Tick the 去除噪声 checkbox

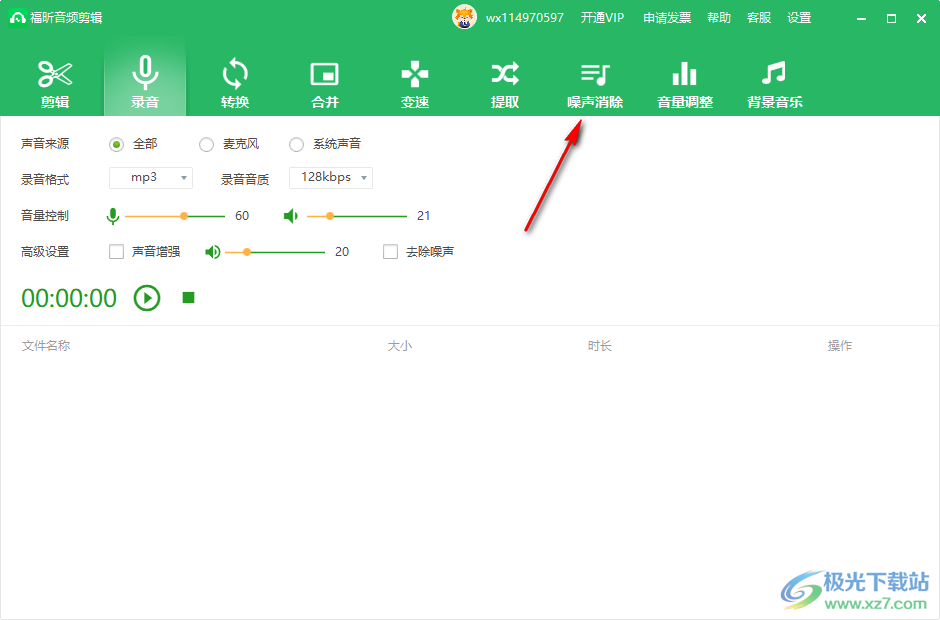[x=391, y=252]
